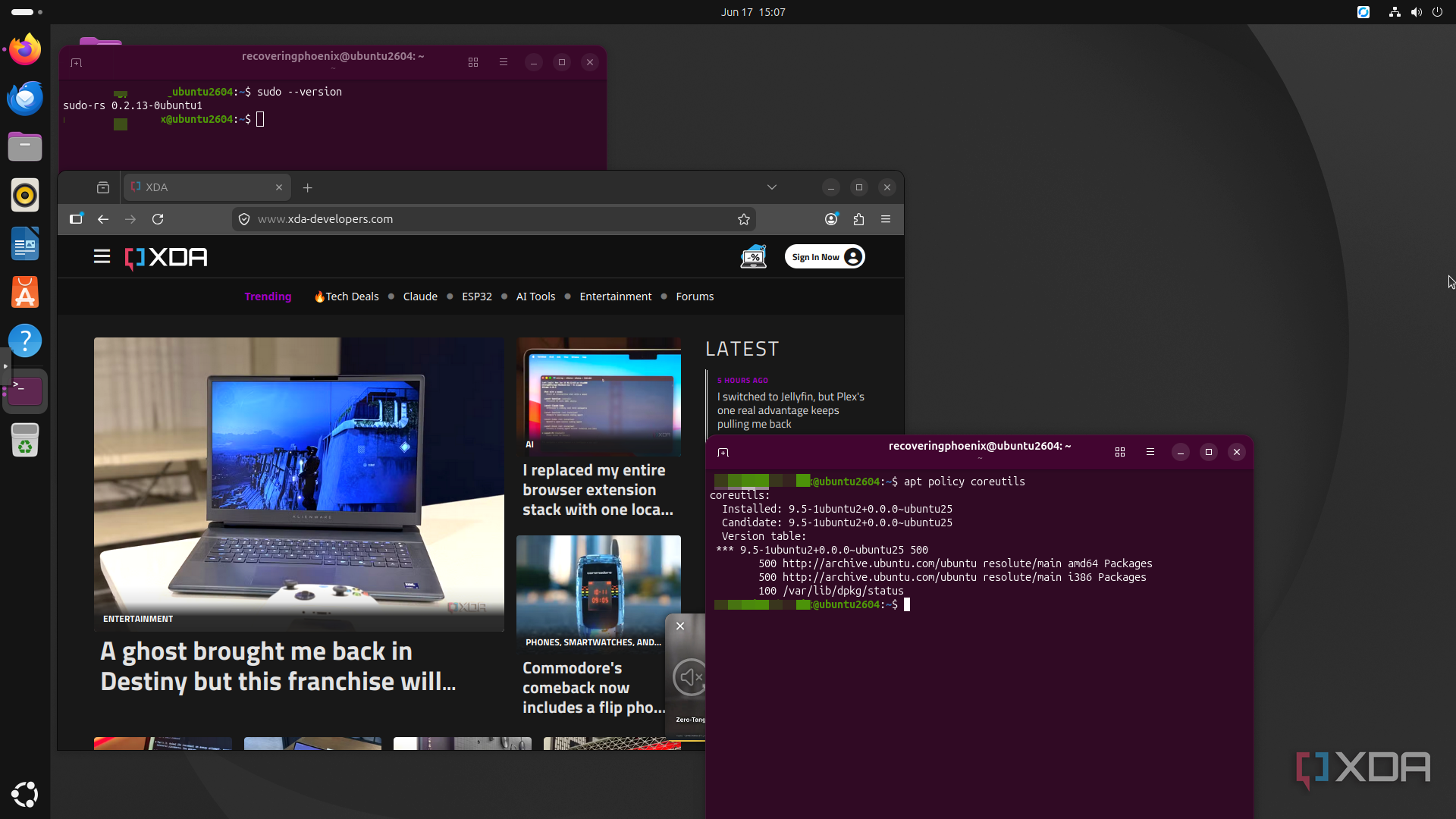1456x819 pixels.
Task: Open 'I replaced my entire browser extension' article
Action: pyautogui.click(x=598, y=490)
